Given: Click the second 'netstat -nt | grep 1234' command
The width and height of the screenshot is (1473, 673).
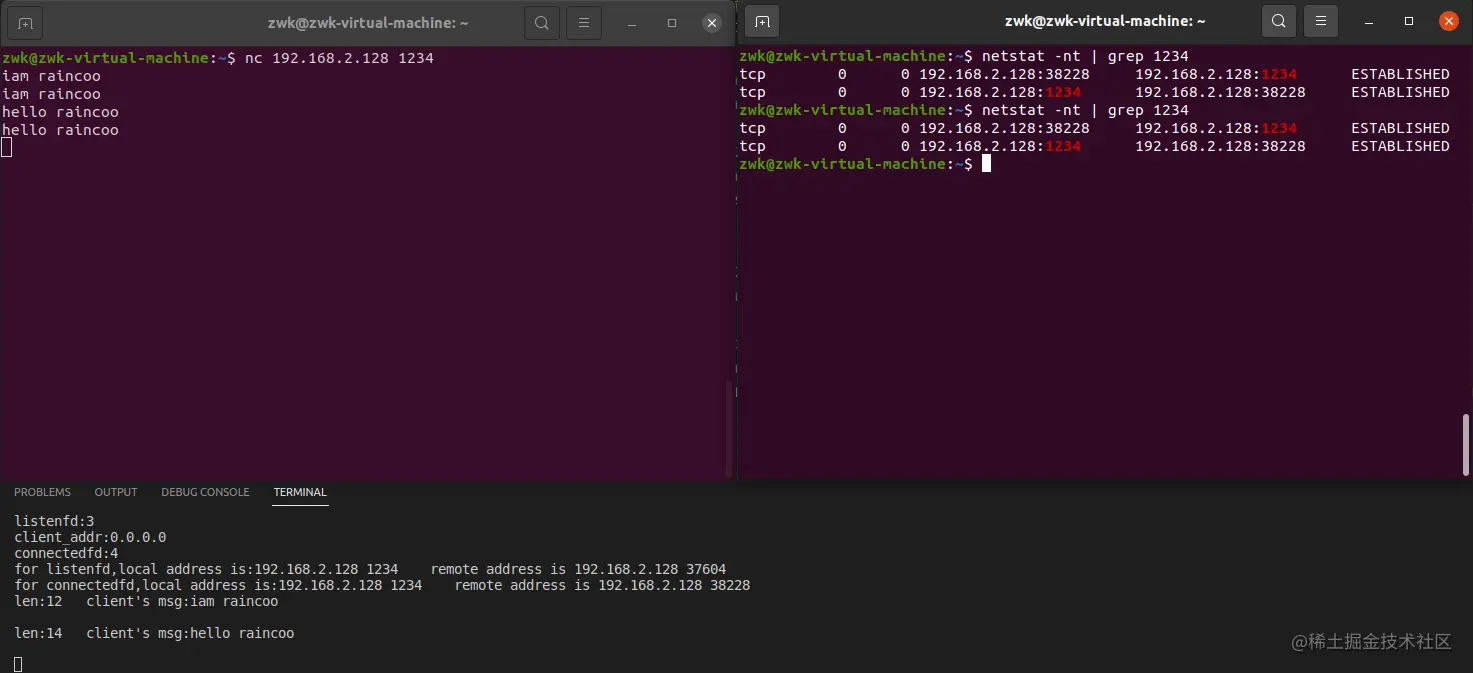Looking at the screenshot, I should 1085,110.
